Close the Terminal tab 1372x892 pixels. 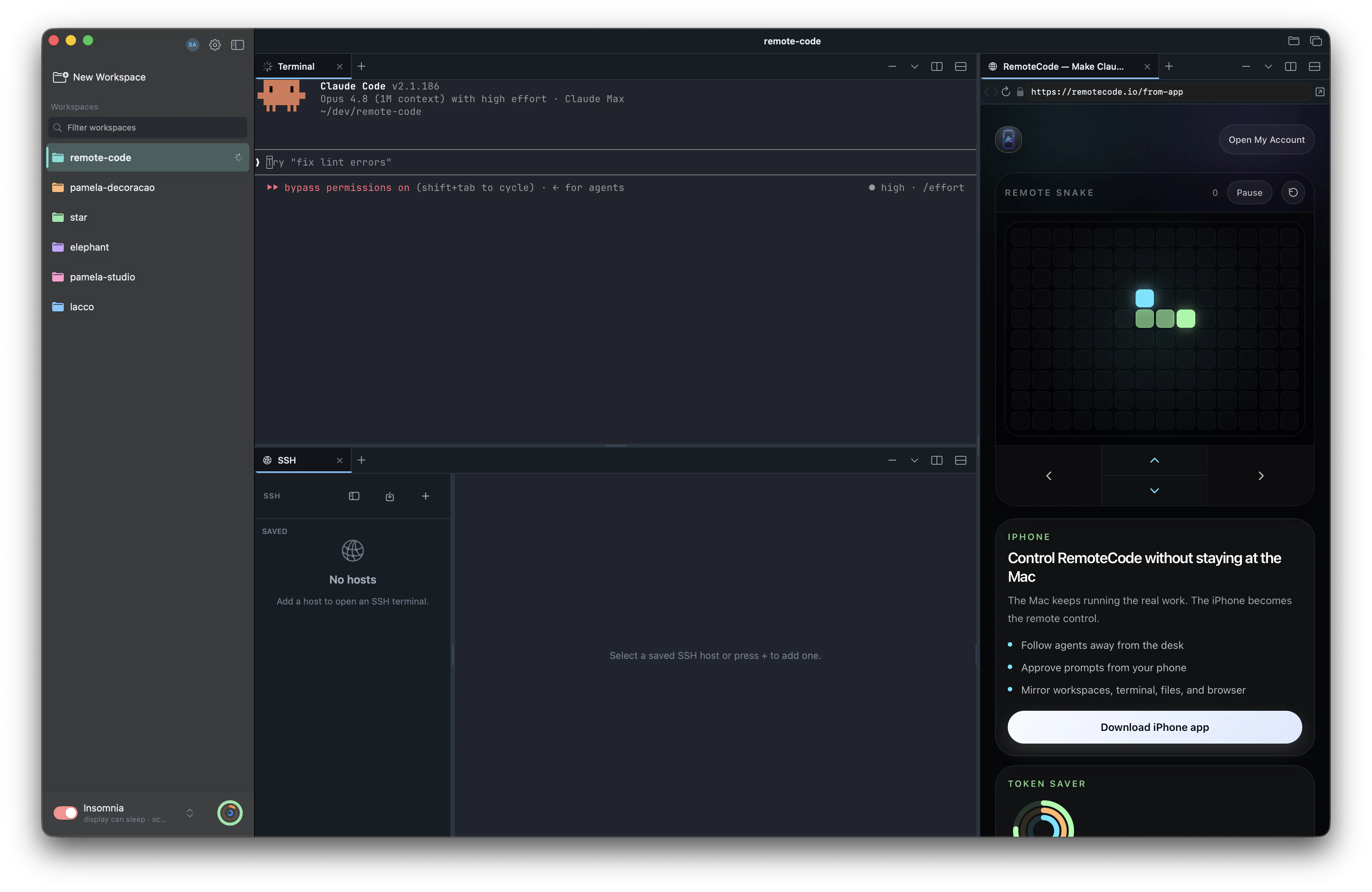pos(340,67)
